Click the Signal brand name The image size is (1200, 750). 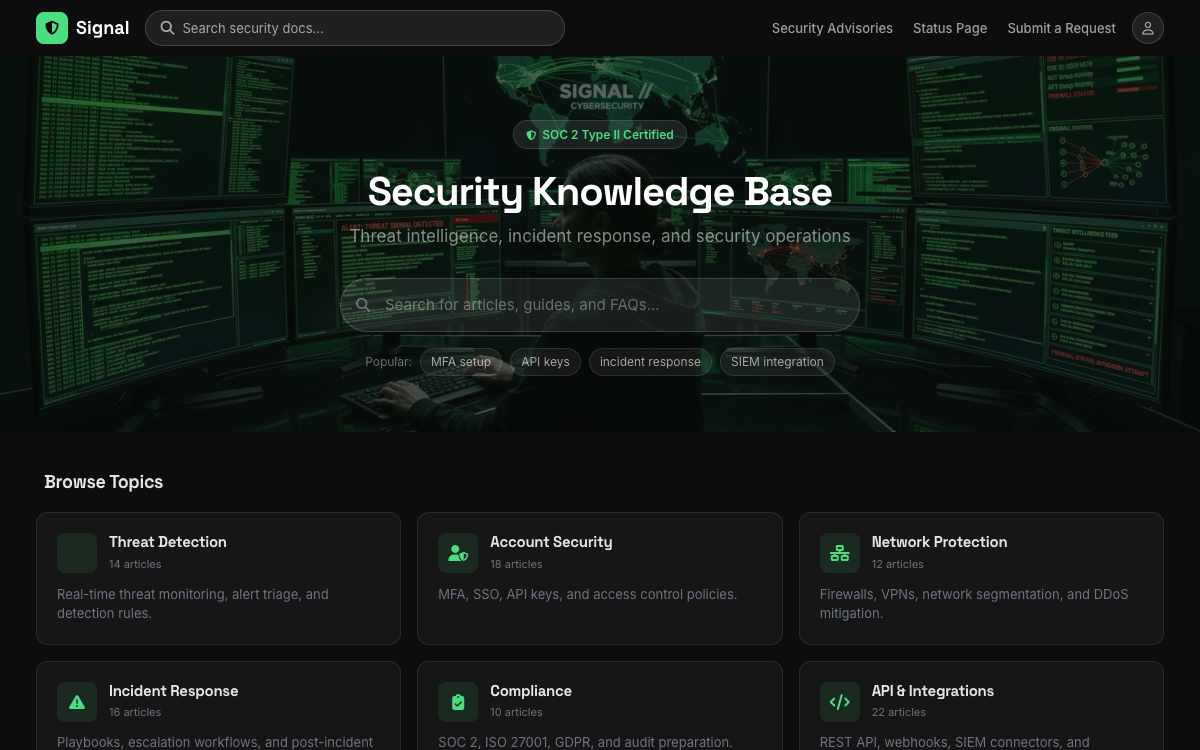pyautogui.click(x=103, y=28)
